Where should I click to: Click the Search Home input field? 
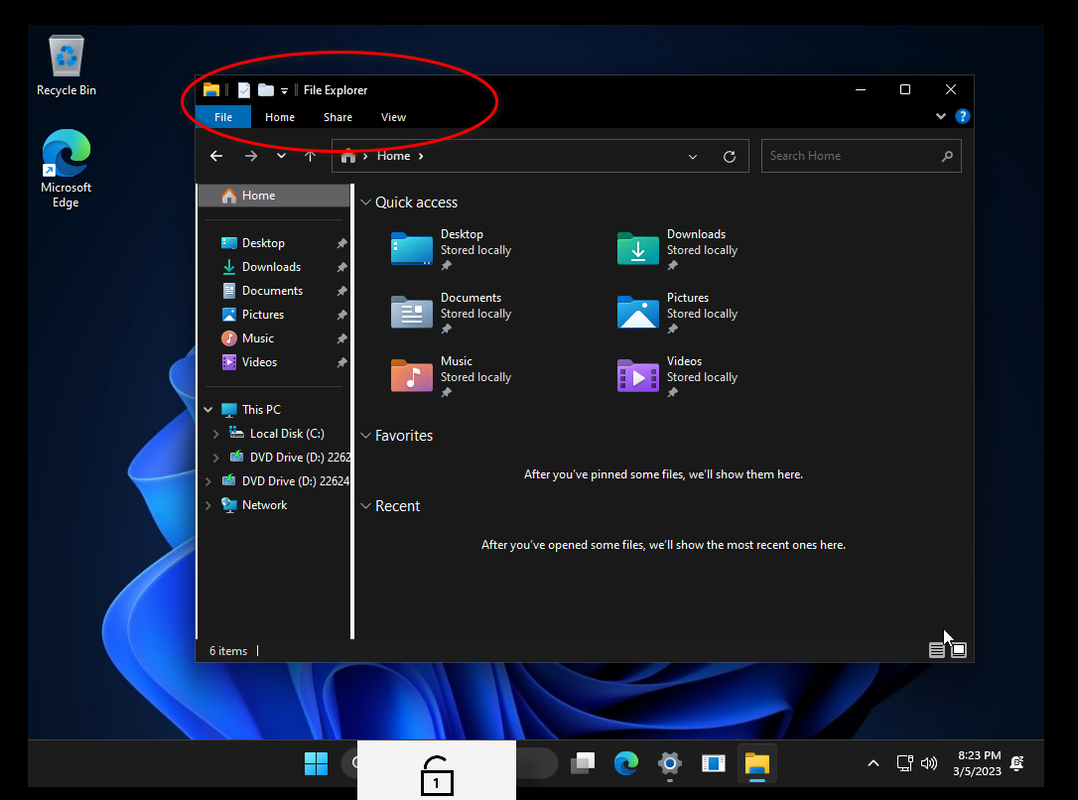click(861, 156)
